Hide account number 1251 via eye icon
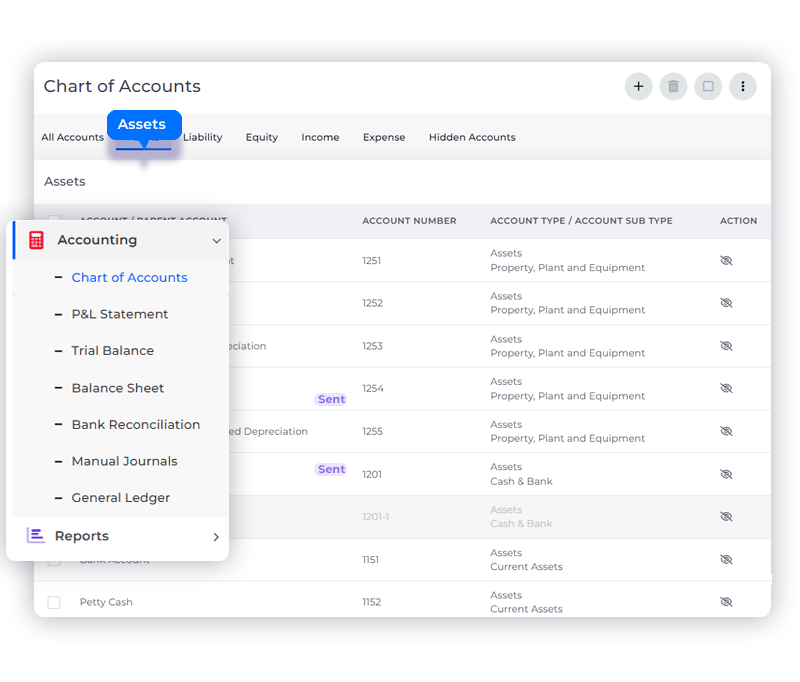 click(726, 260)
